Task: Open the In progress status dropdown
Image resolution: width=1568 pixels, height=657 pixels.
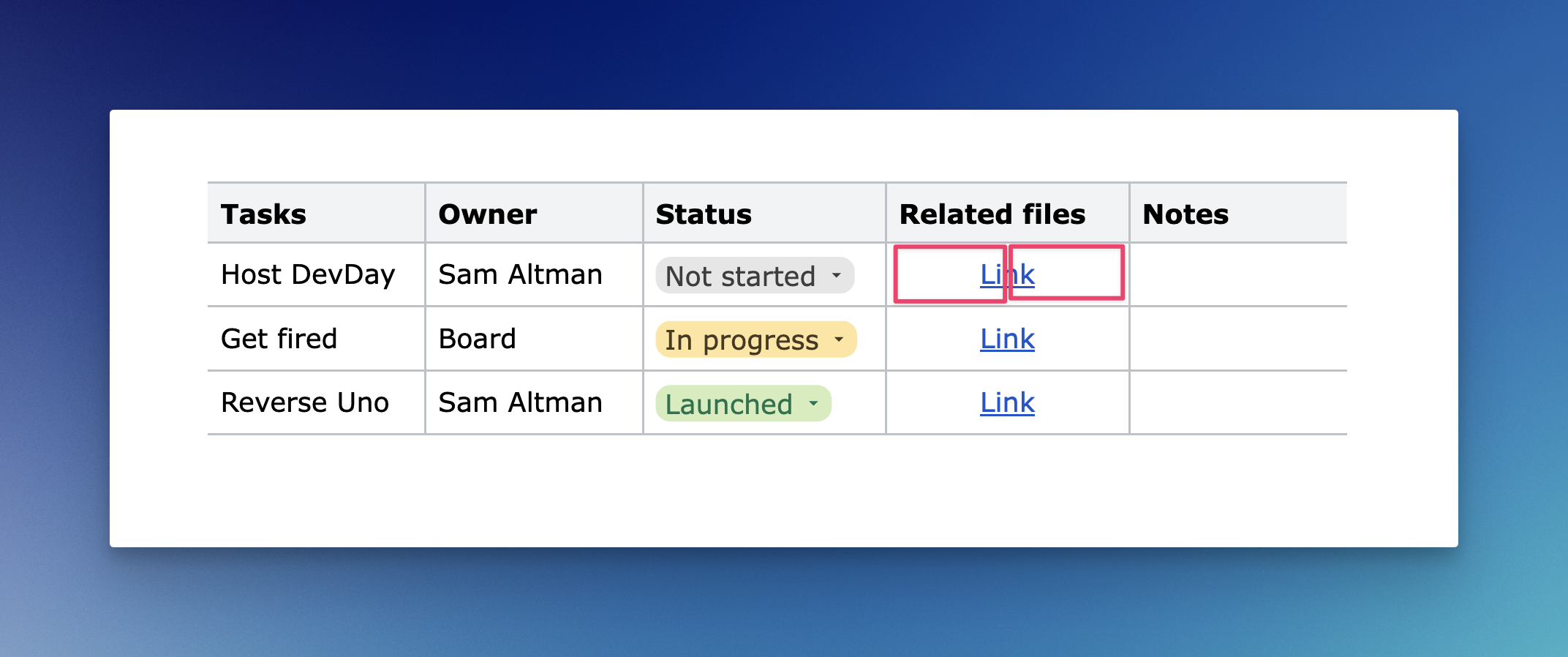Action: [x=756, y=339]
